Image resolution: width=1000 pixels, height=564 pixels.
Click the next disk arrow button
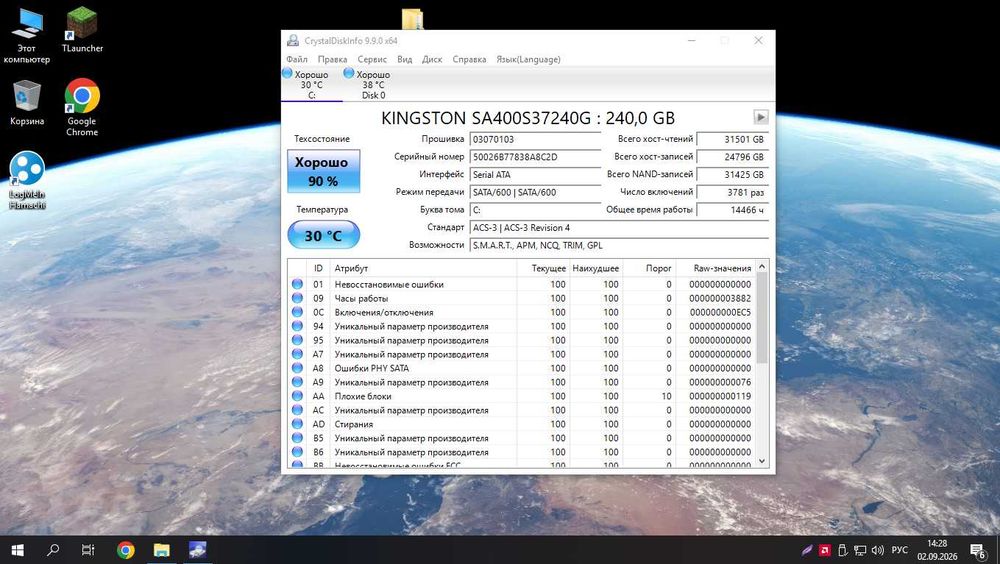(x=761, y=117)
